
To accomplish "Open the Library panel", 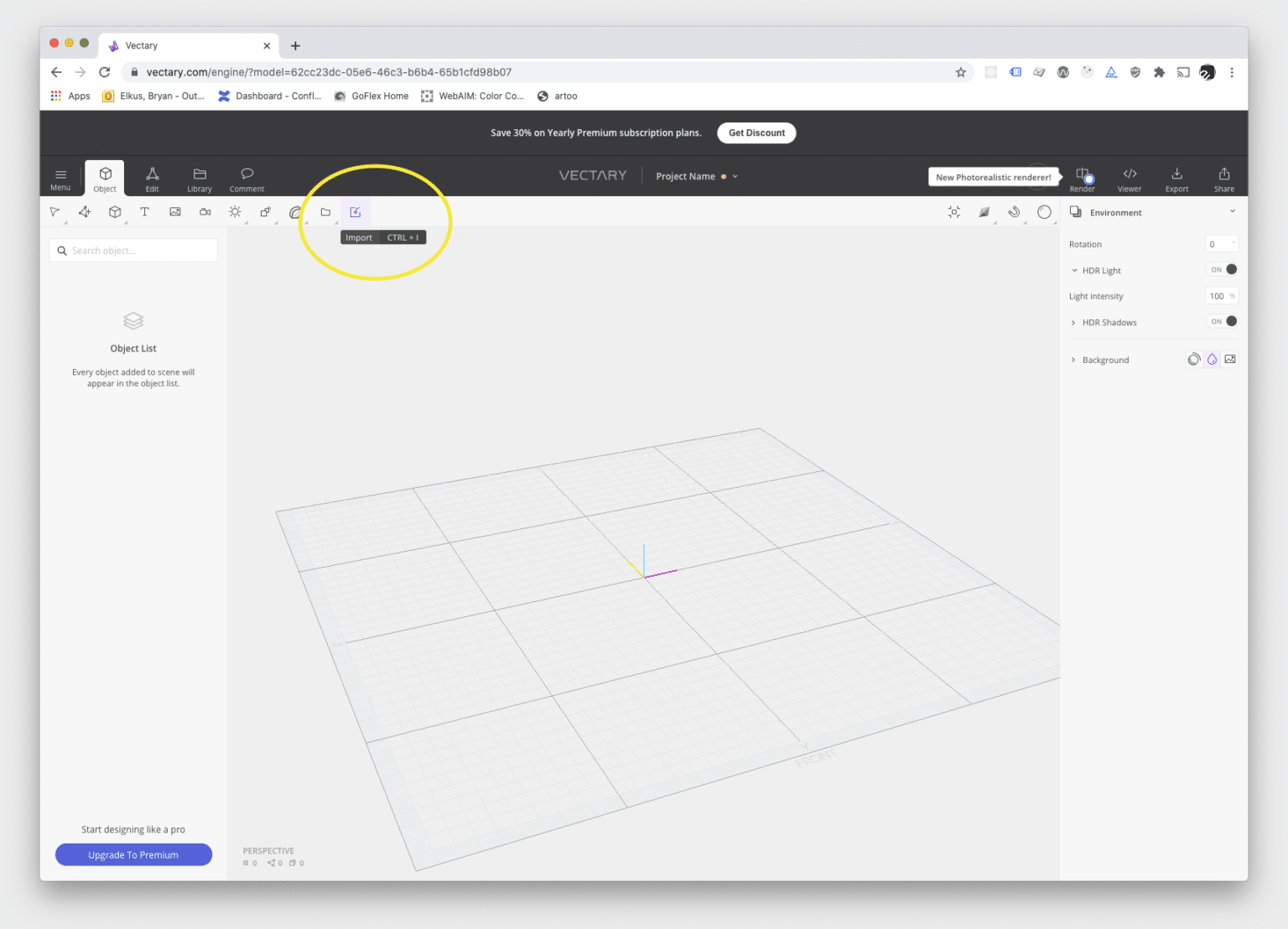I will 200,178.
